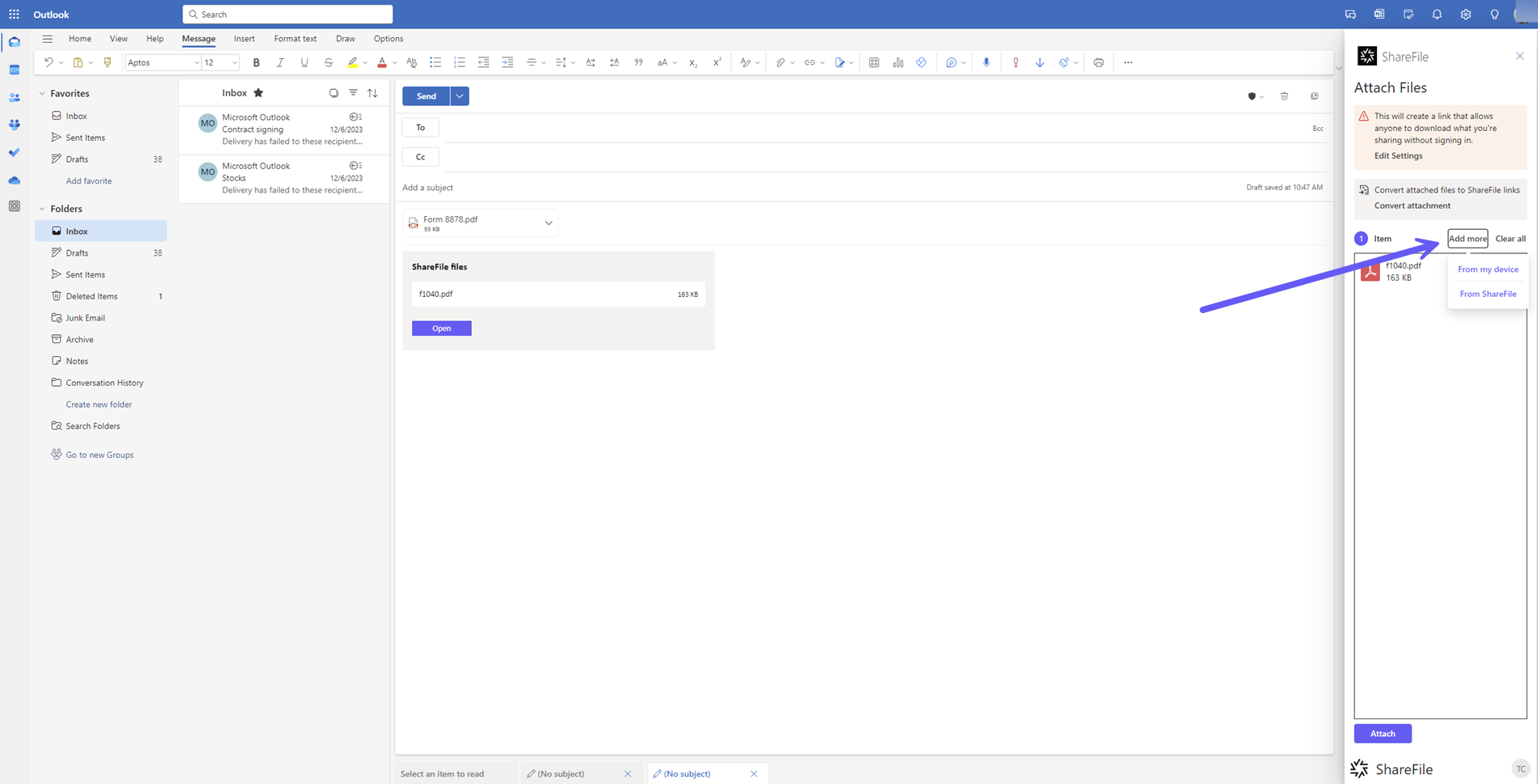Toggle Strikethrough formatting
This screenshot has width=1538, height=784.
[x=329, y=62]
